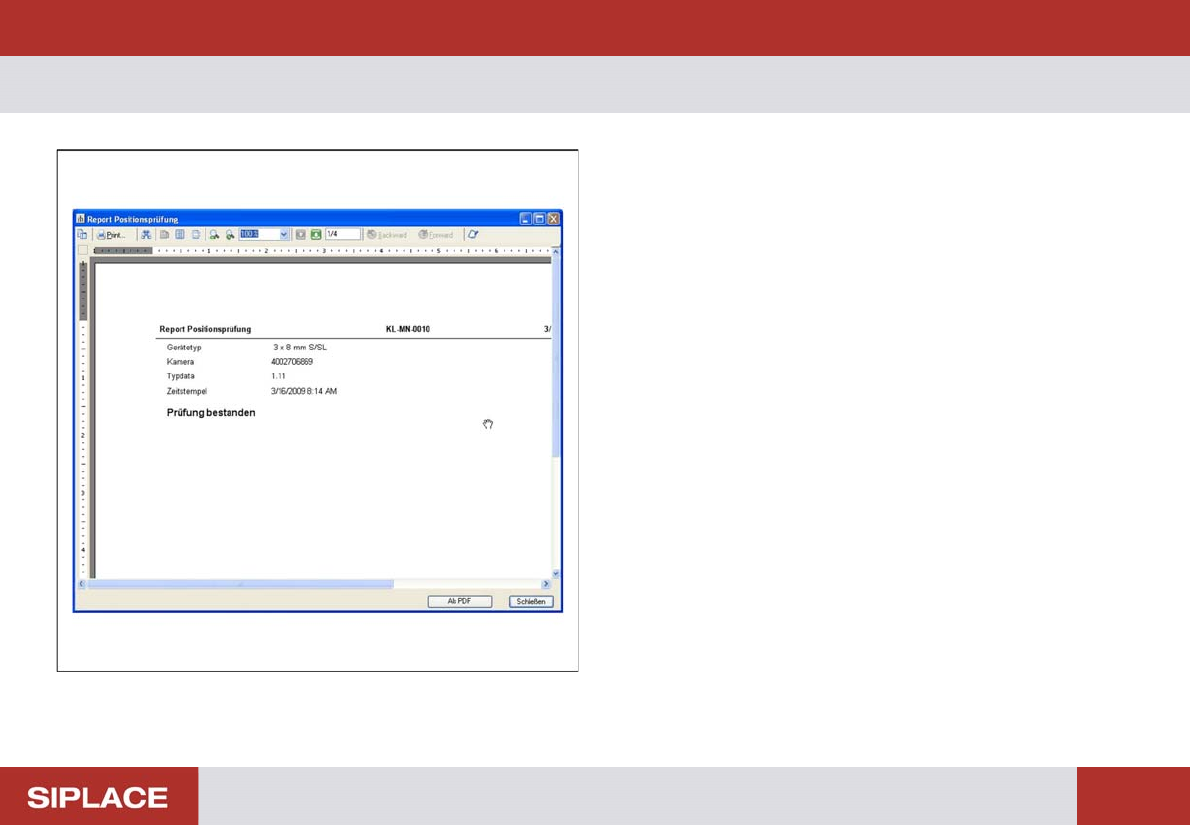The image size is (1190, 825).
Task: Click the vertical scrollbar up arrow
Action: [x=556, y=251]
